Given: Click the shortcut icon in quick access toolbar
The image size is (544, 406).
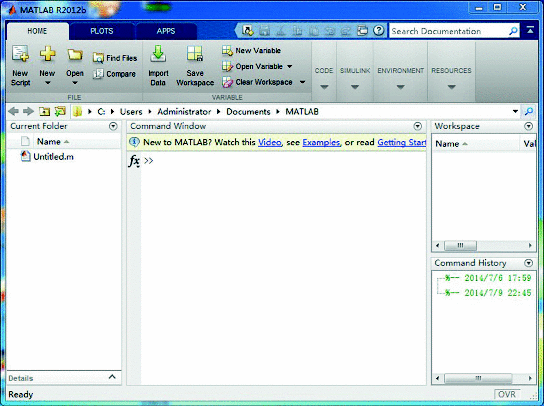Looking at the screenshot, I should (248, 31).
